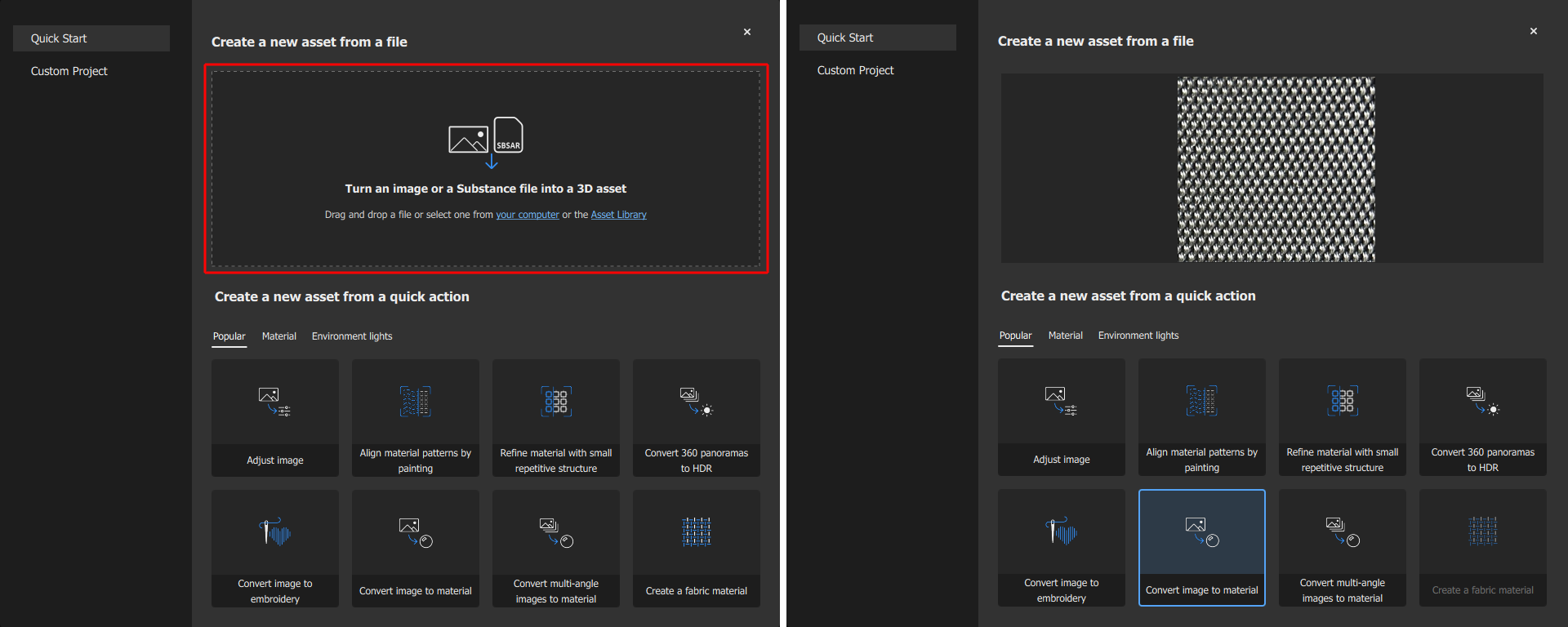This screenshot has width=1568, height=627.
Task: Open Environment lights tab in right dialog
Action: pos(1138,336)
